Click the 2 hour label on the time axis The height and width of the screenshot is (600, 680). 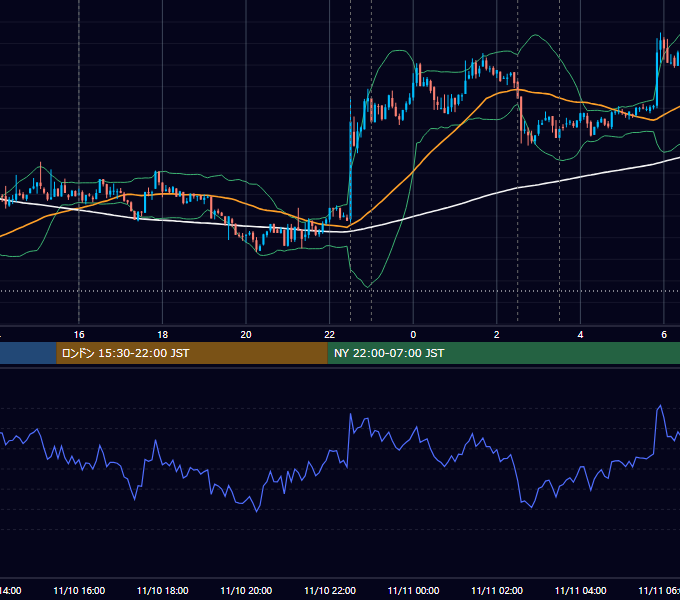tap(497, 335)
